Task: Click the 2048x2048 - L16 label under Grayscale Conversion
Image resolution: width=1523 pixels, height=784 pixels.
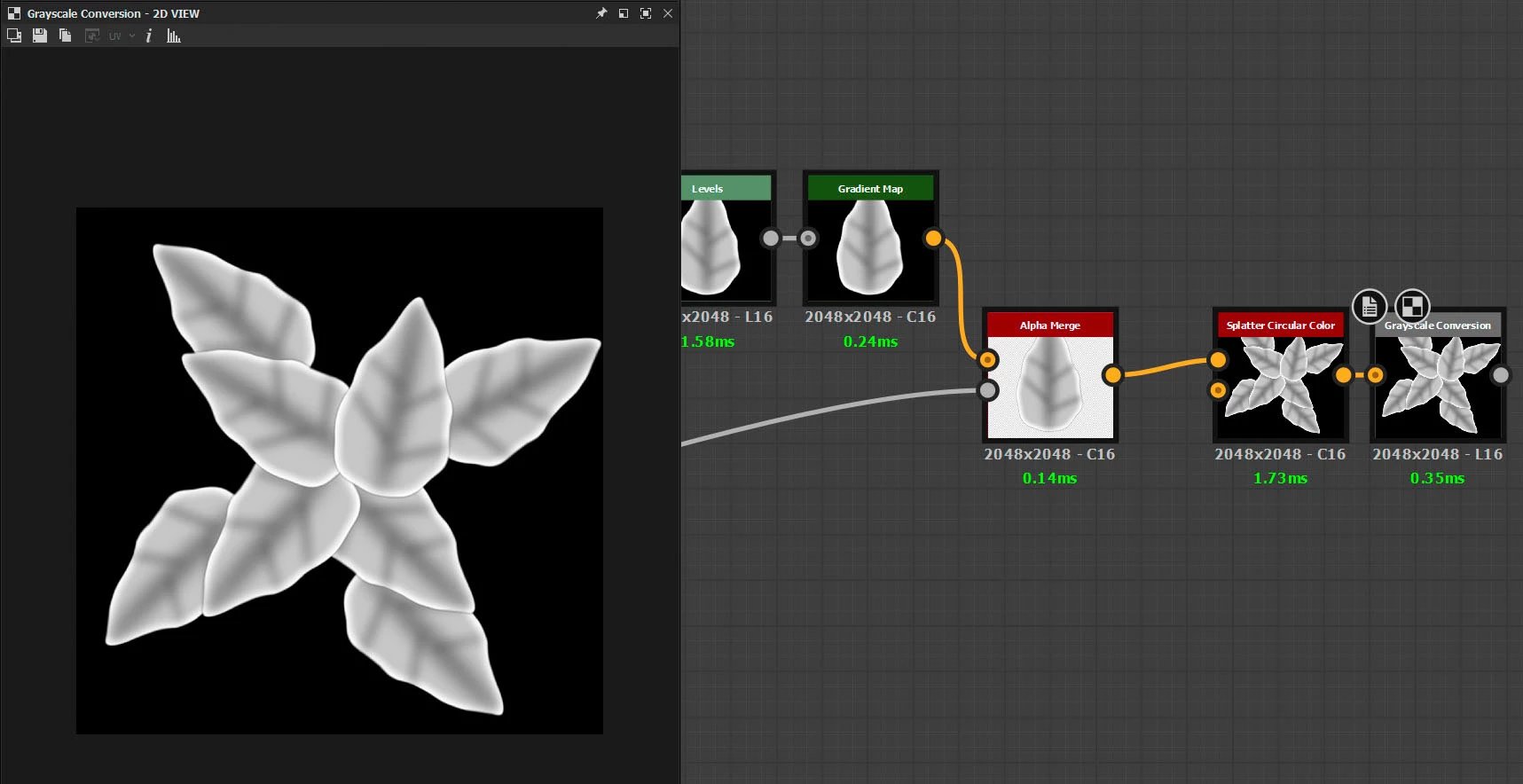Action: [x=1438, y=454]
